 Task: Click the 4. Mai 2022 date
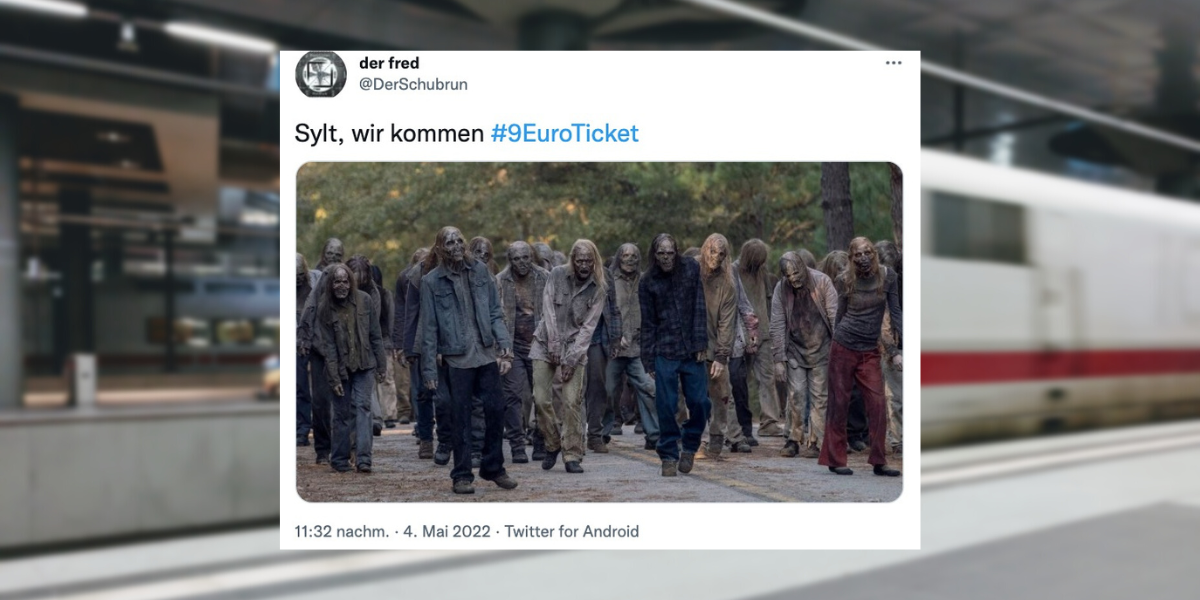[447, 531]
